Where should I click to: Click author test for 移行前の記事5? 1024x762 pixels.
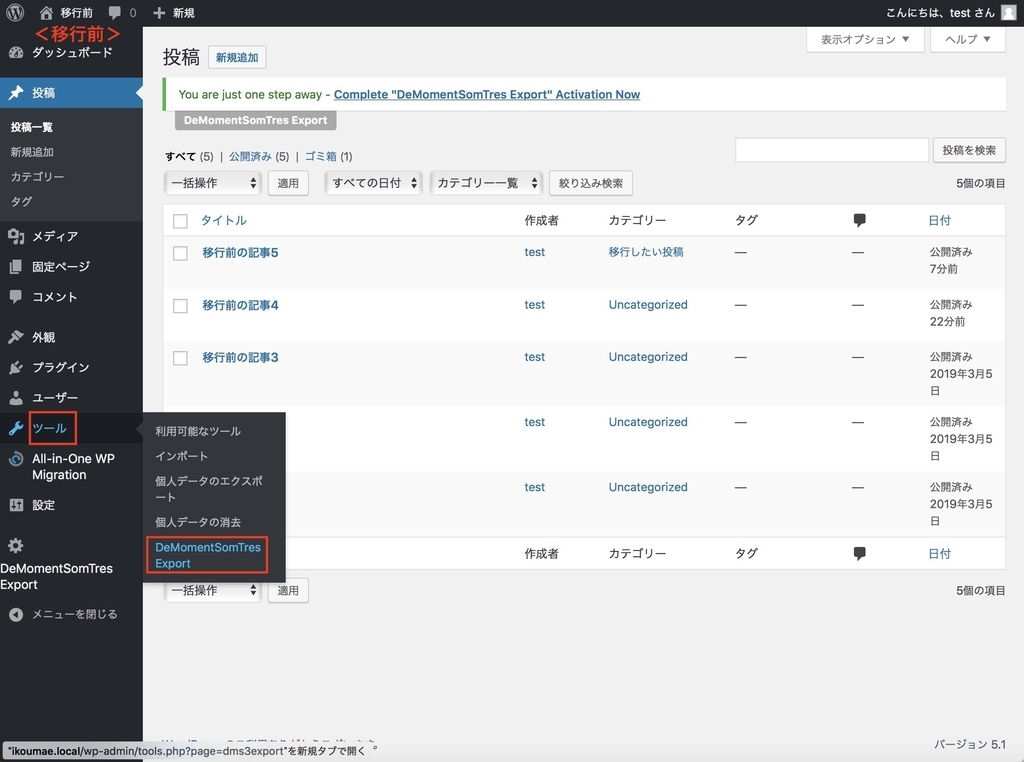coord(534,252)
